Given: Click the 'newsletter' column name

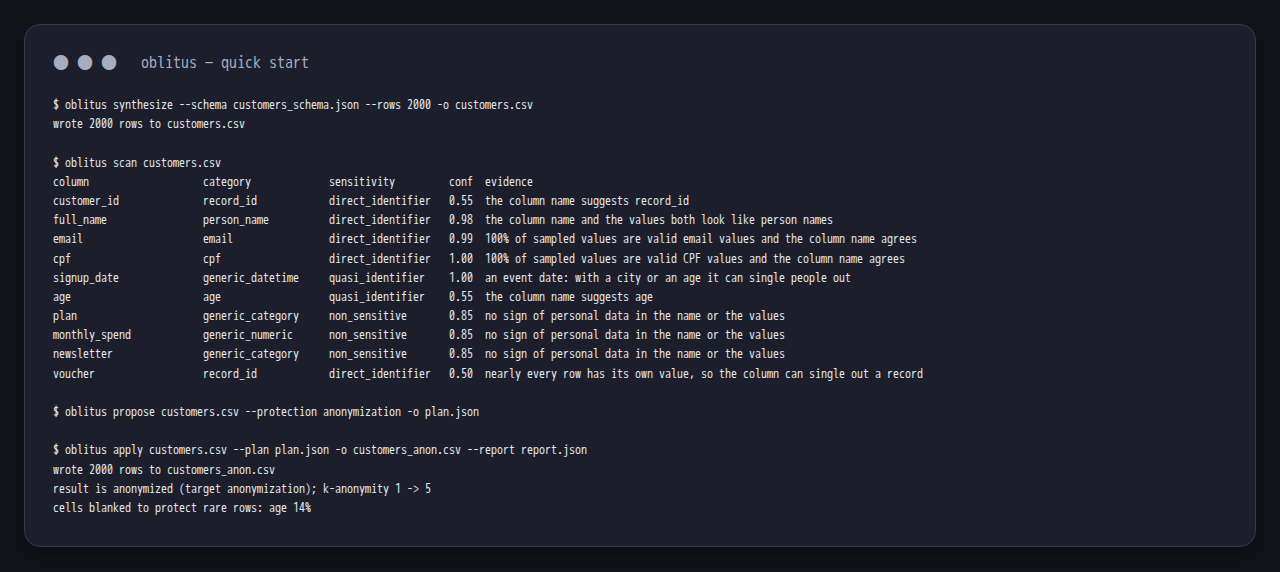Looking at the screenshot, I should tap(83, 354).
